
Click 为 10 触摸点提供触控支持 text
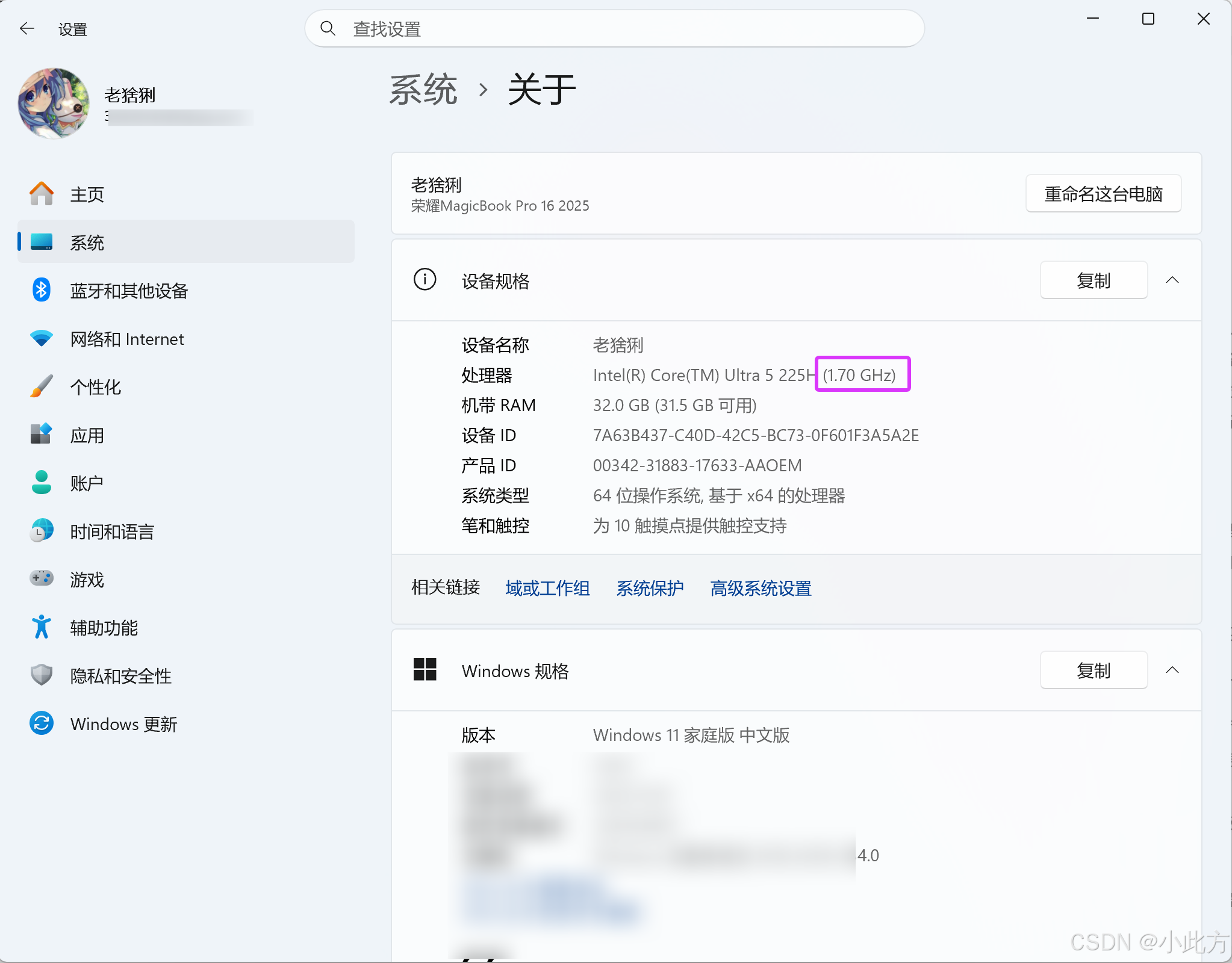[690, 525]
